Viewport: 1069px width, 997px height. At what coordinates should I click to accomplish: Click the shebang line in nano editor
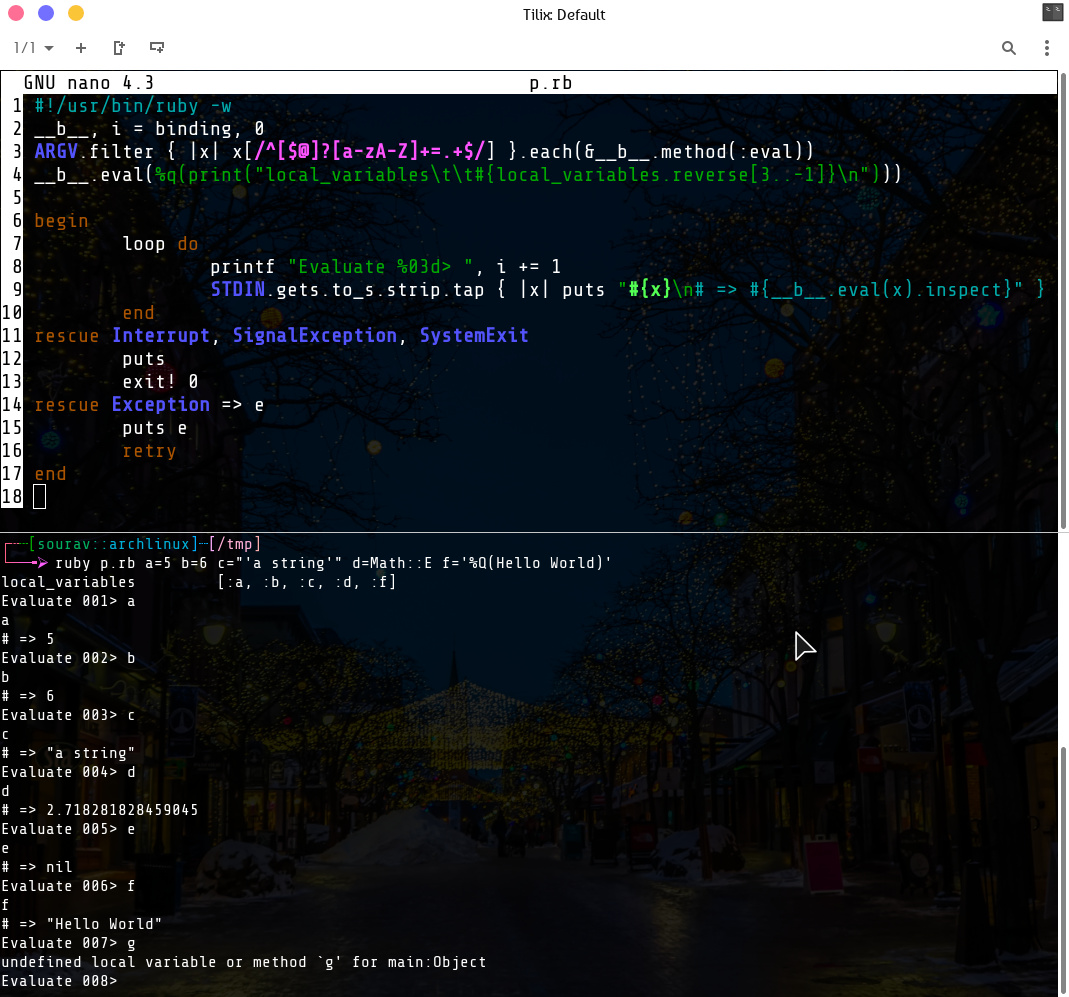(133, 106)
